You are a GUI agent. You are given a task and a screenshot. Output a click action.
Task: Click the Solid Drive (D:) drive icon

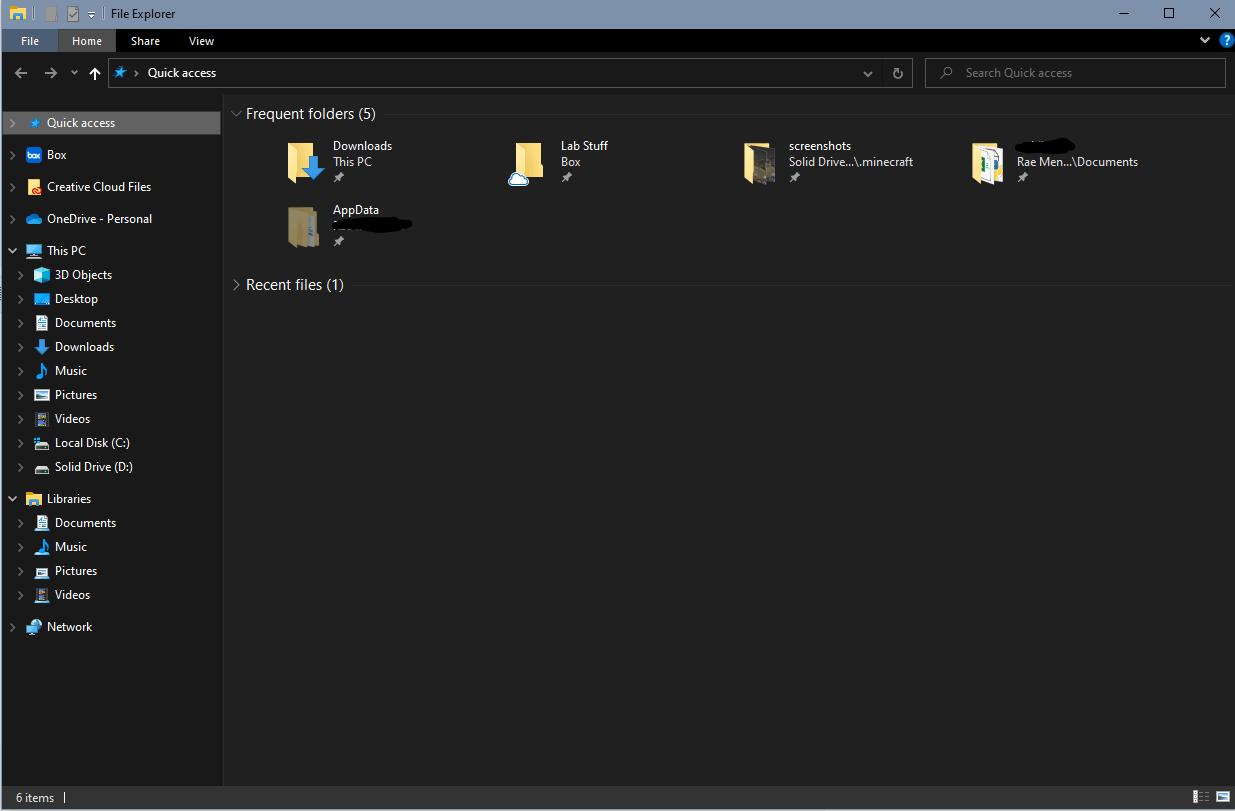[42, 467]
